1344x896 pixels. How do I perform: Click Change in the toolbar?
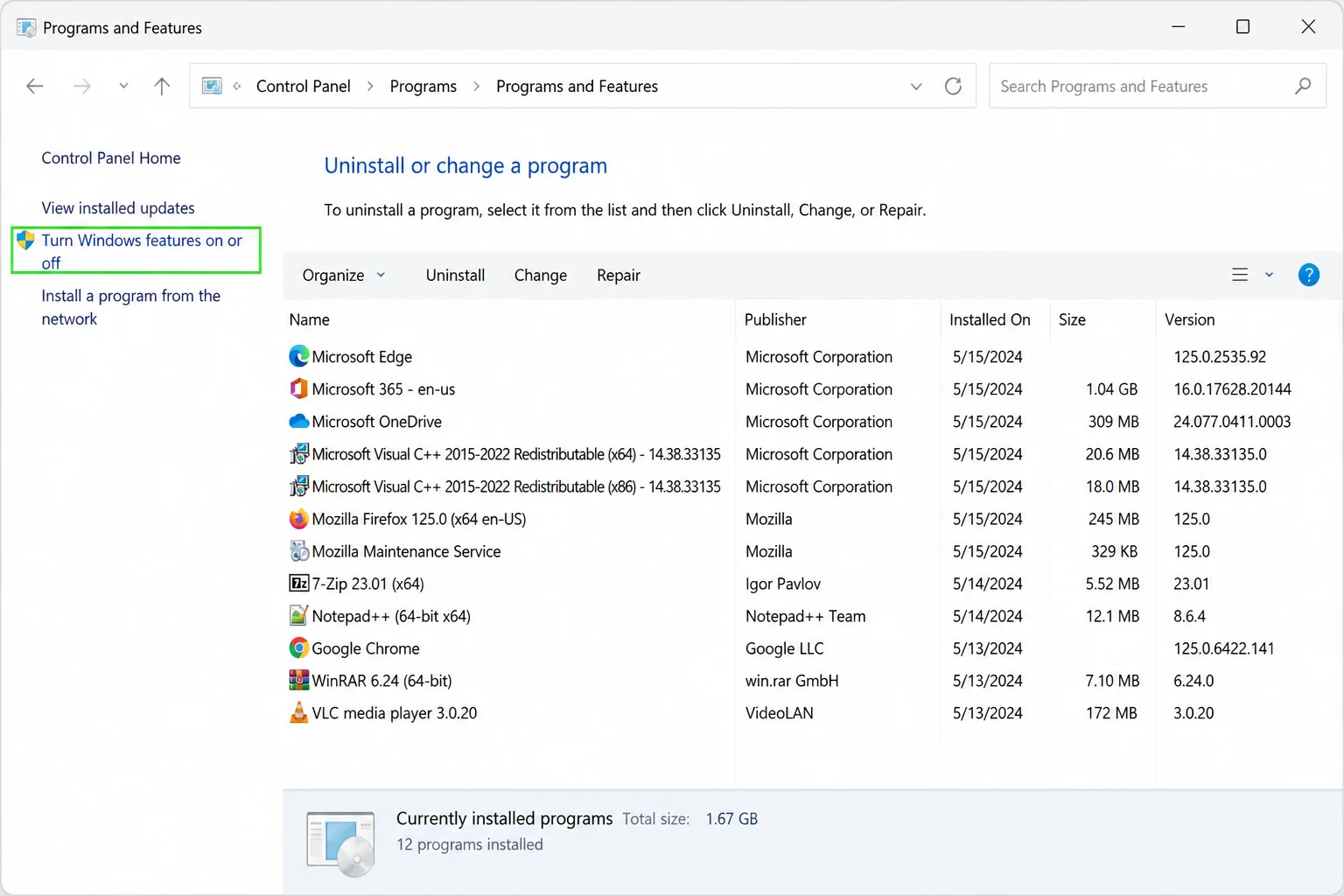click(x=541, y=275)
